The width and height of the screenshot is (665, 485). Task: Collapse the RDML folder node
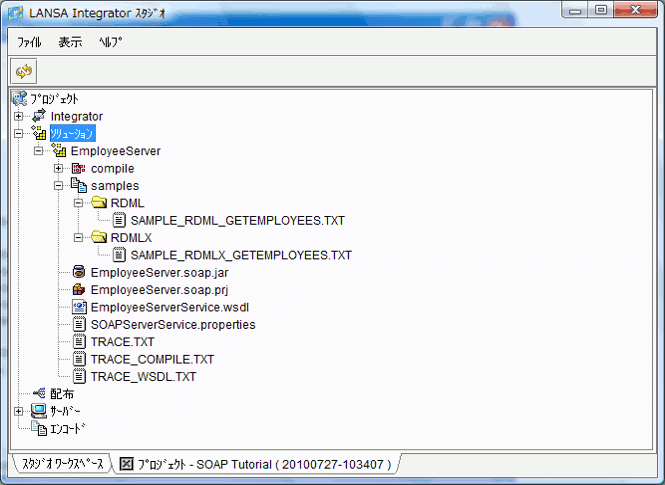coord(78,203)
